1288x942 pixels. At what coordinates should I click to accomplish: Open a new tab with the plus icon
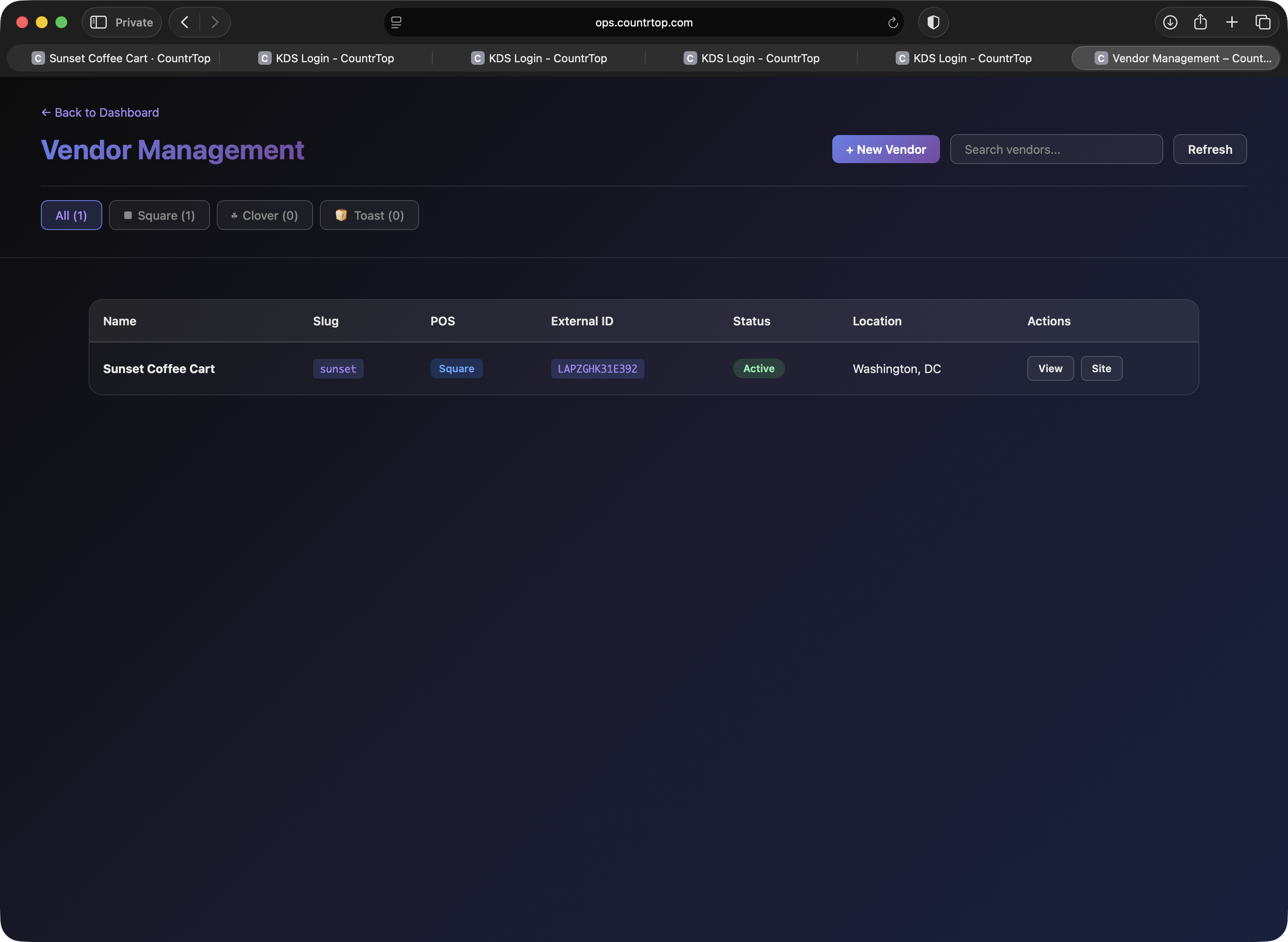(x=1232, y=22)
